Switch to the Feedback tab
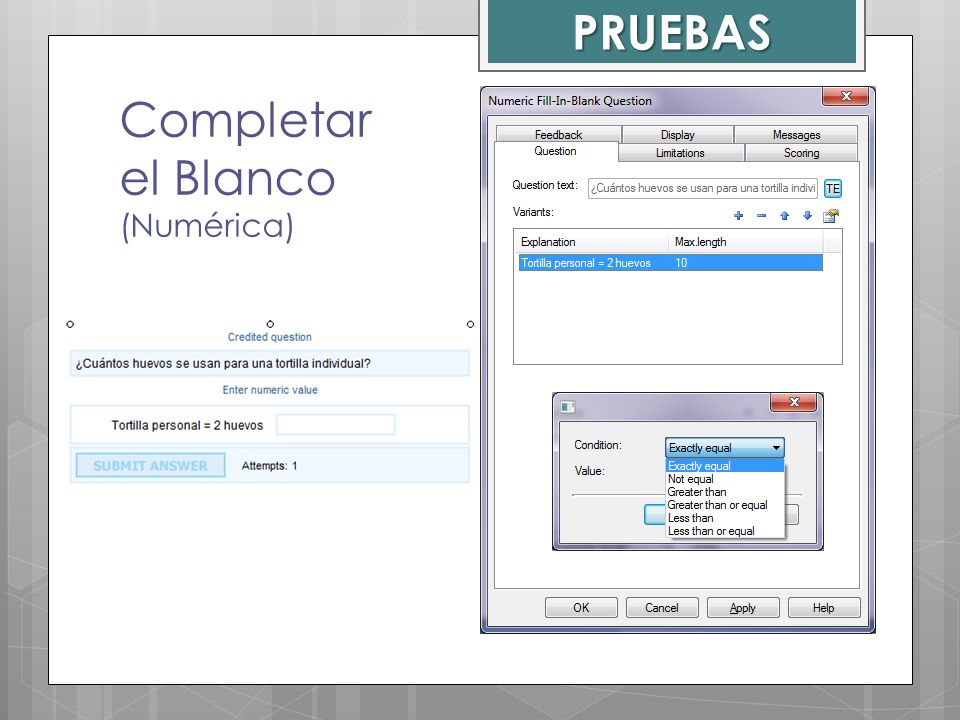 coord(558,135)
